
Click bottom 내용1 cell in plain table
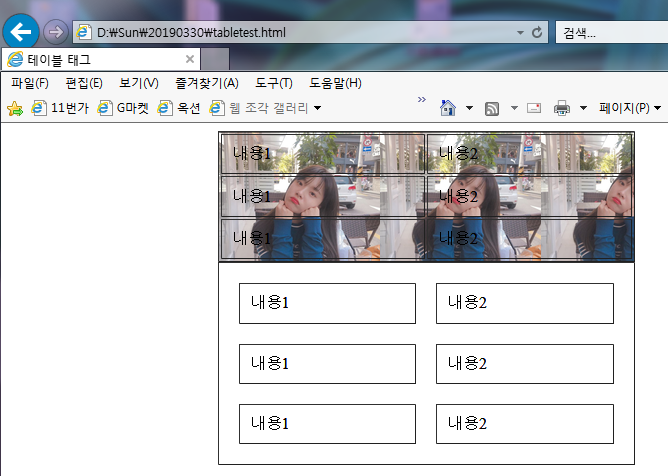click(x=327, y=424)
